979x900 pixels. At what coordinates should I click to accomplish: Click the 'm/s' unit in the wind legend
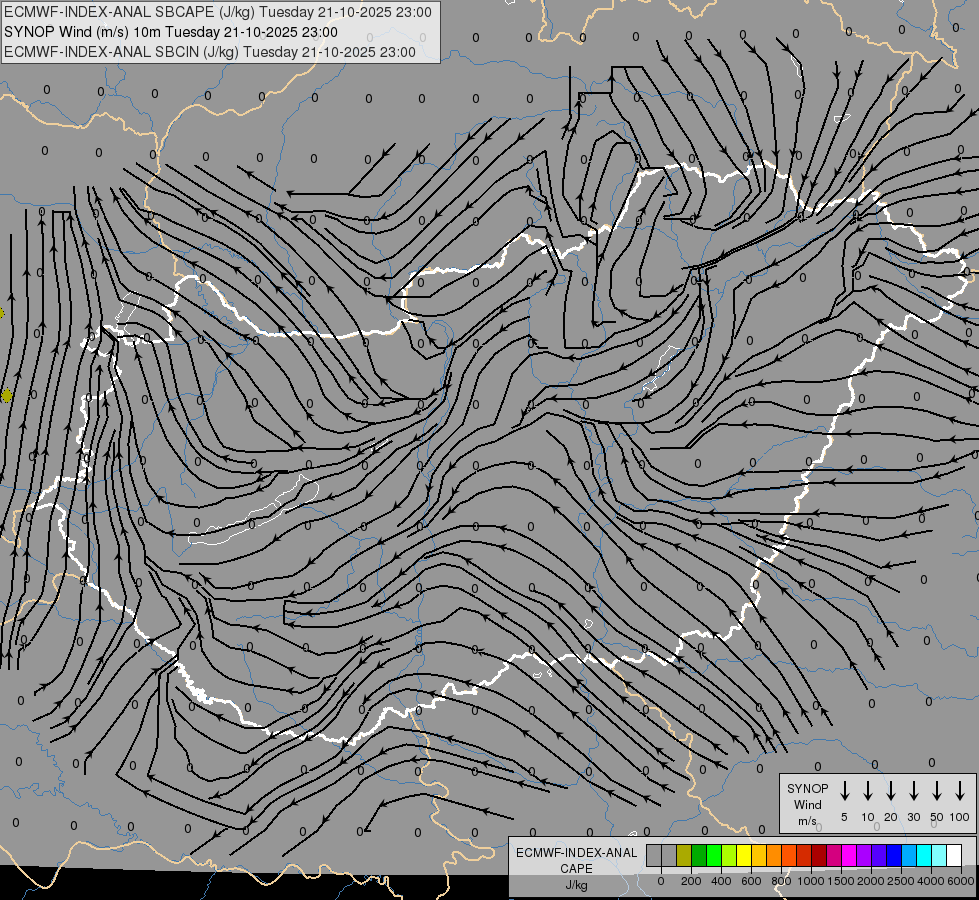807,821
